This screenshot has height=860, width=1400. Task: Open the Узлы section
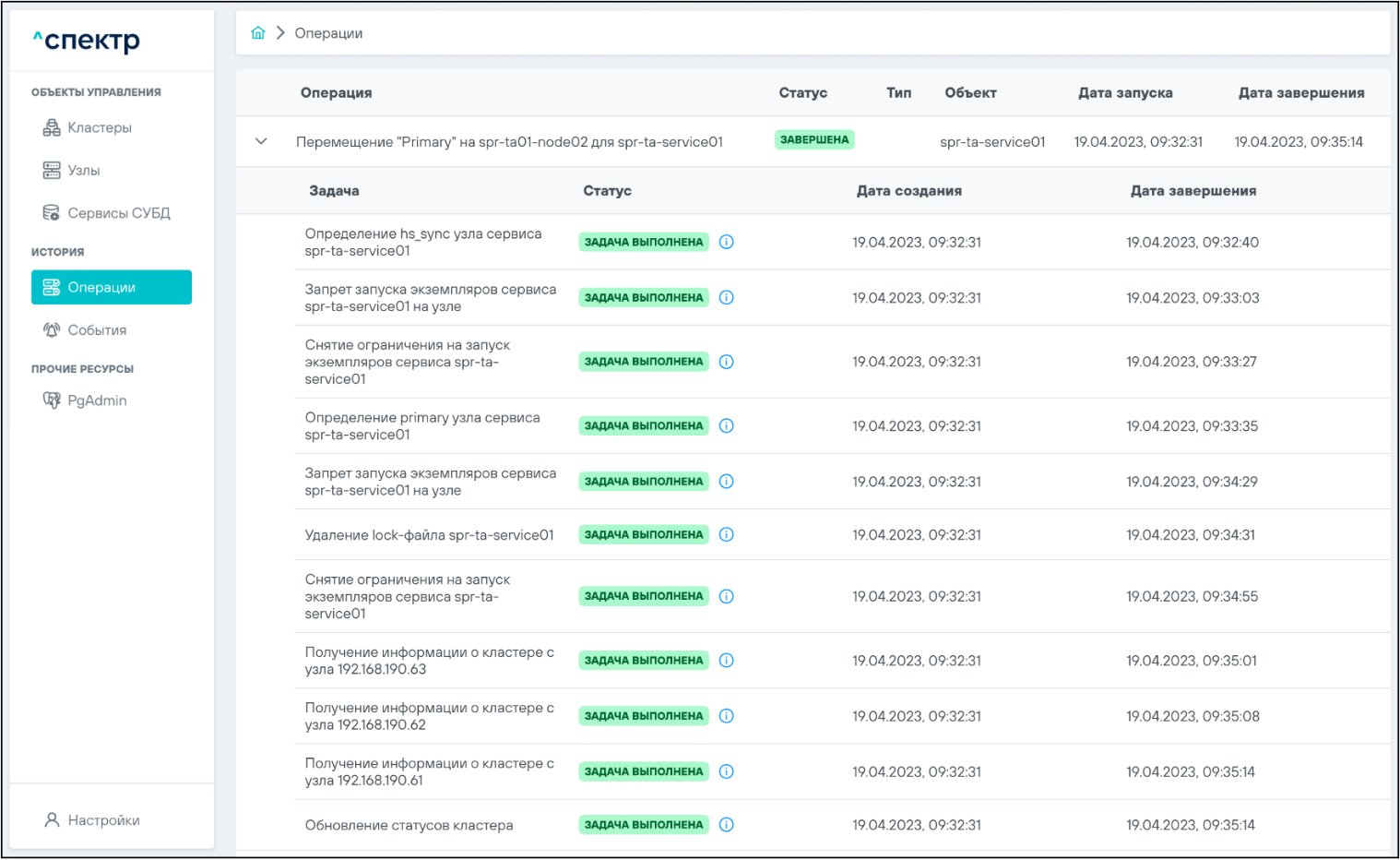(83, 170)
